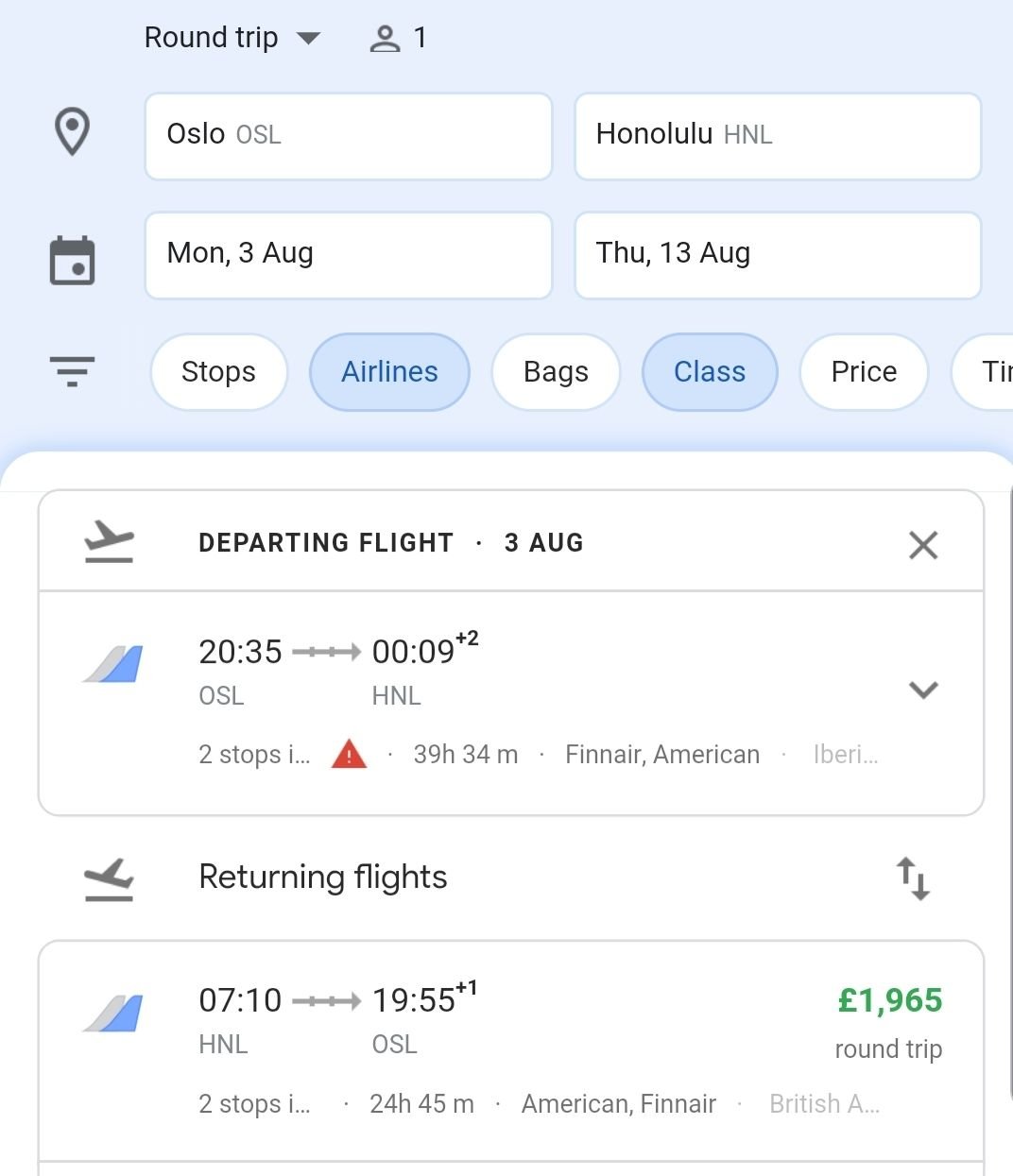This screenshot has width=1013, height=1176.
Task: Select the Stops filter chip
Action: pos(218,372)
